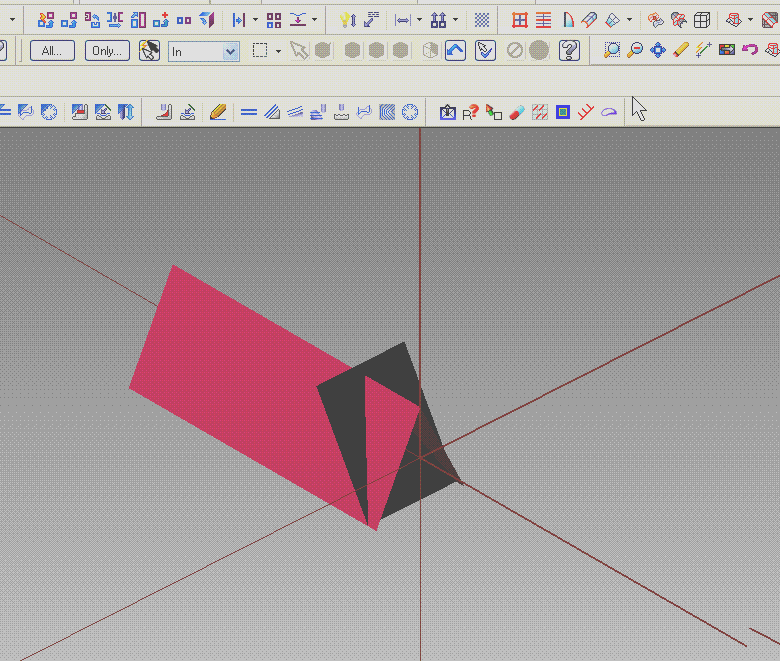Click the "R?" query icon
The width and height of the screenshot is (780, 661).
[x=470, y=112]
